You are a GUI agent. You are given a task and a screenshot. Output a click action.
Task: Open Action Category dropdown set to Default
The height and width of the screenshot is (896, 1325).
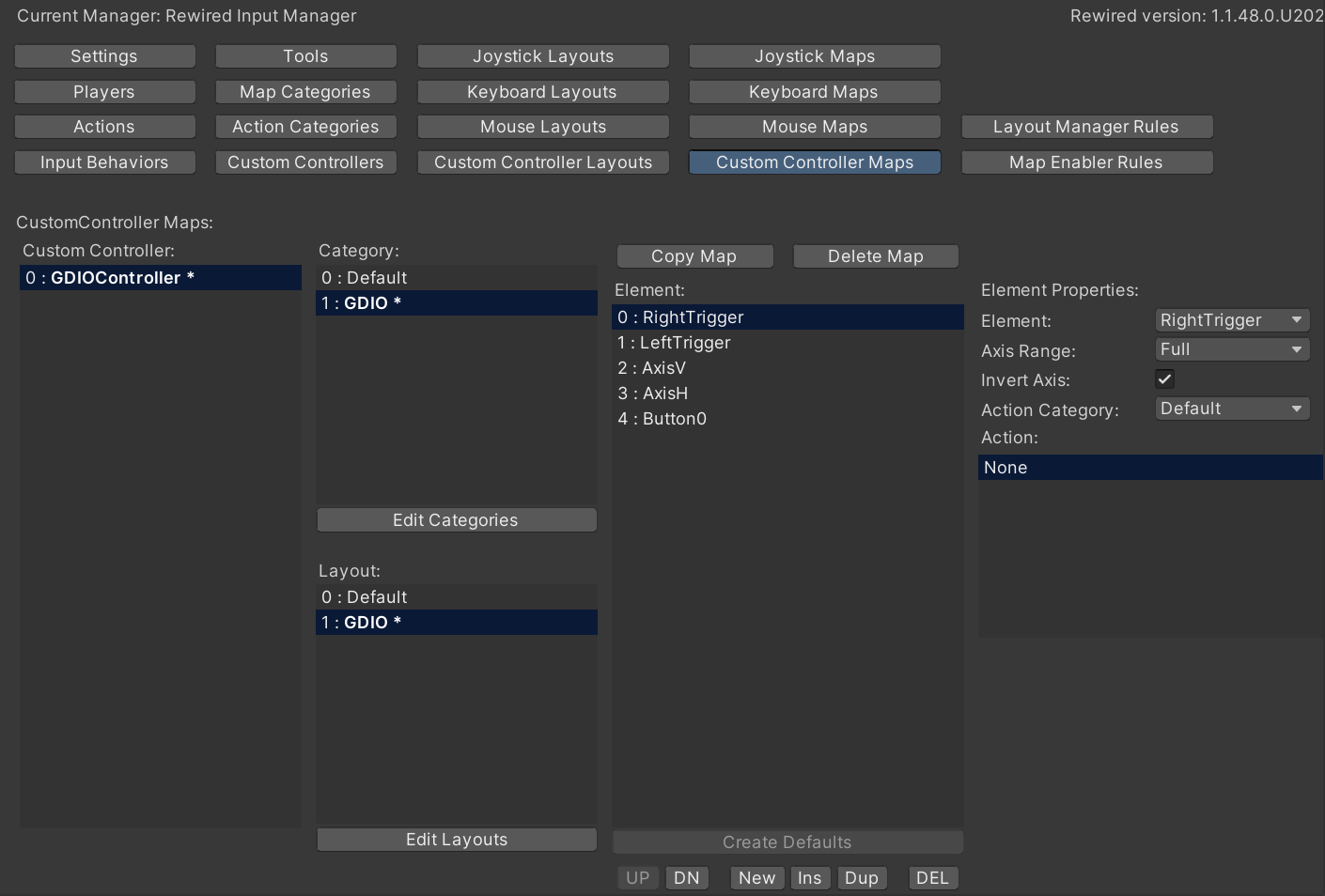(x=1232, y=409)
